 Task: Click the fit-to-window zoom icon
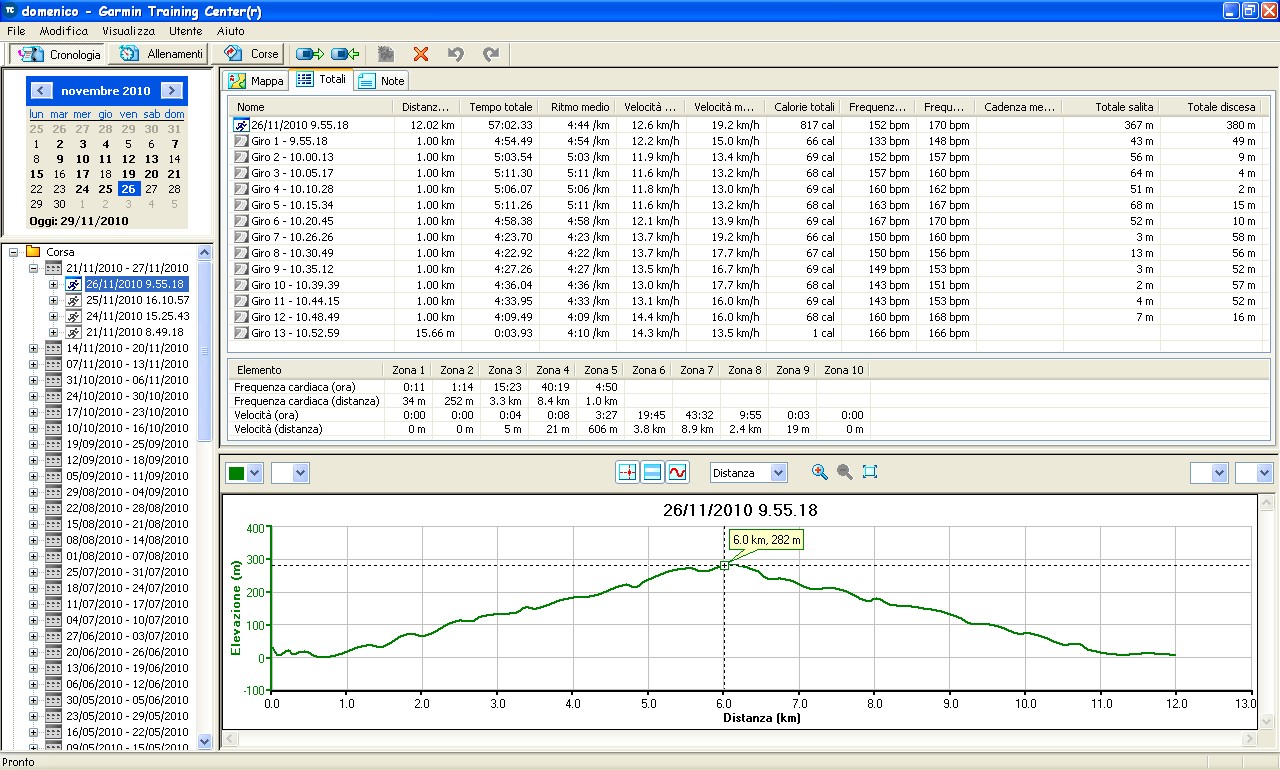coord(870,472)
